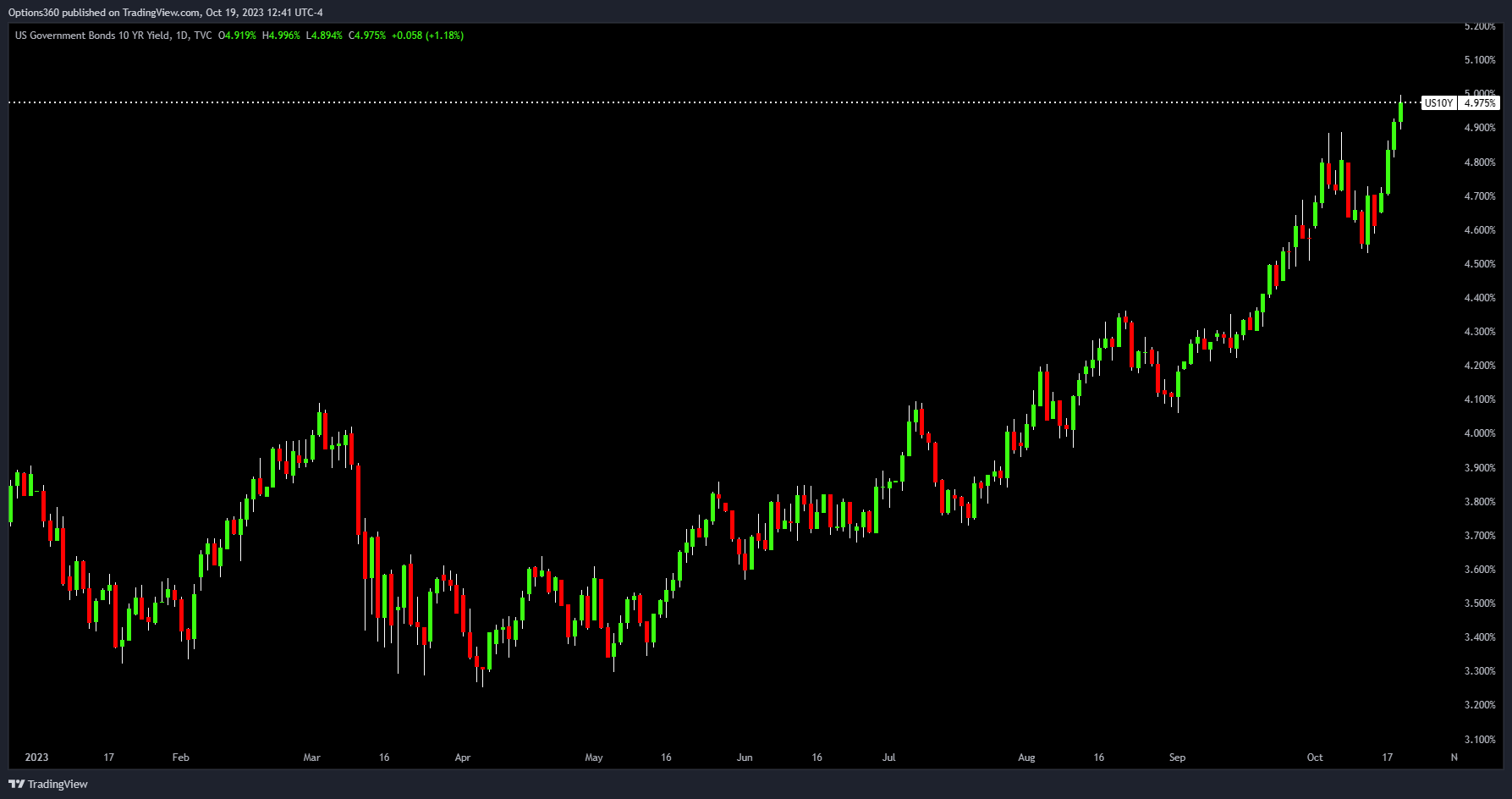
Task: Click the 4.700% price axis label
Action: pos(1480,196)
